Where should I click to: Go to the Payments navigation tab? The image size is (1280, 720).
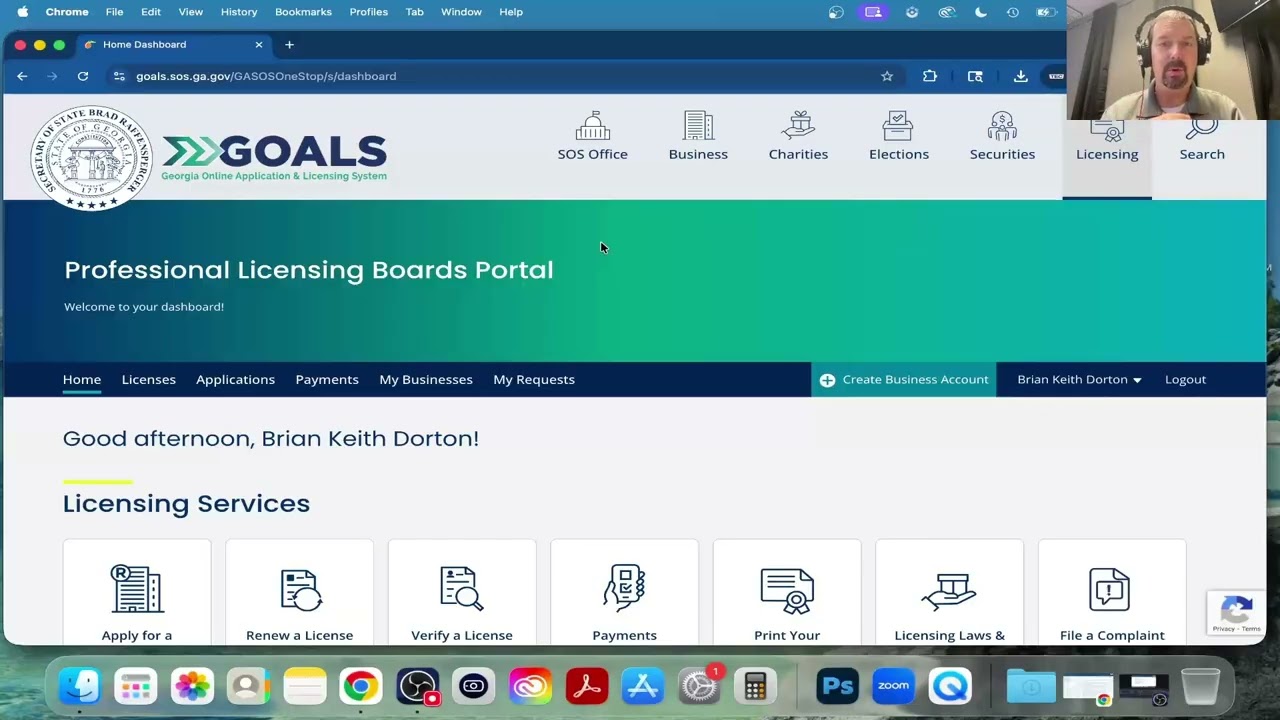327,380
